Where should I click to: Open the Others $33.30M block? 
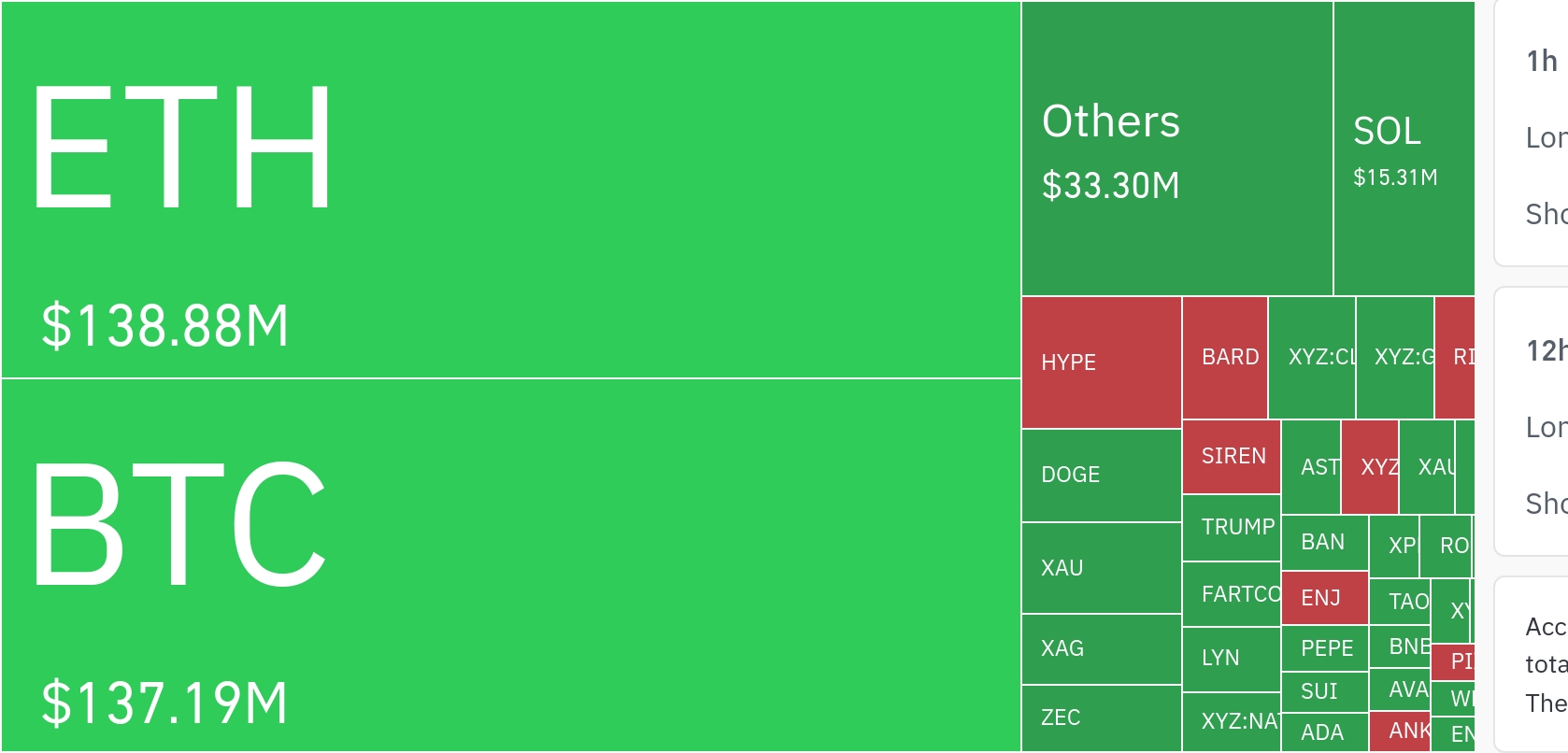pos(1176,149)
